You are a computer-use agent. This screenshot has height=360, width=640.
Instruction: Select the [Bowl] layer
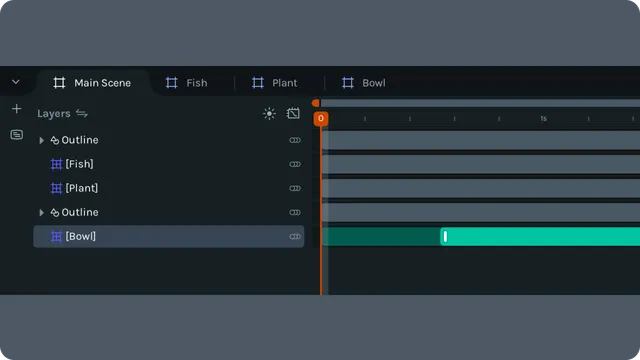(169, 236)
